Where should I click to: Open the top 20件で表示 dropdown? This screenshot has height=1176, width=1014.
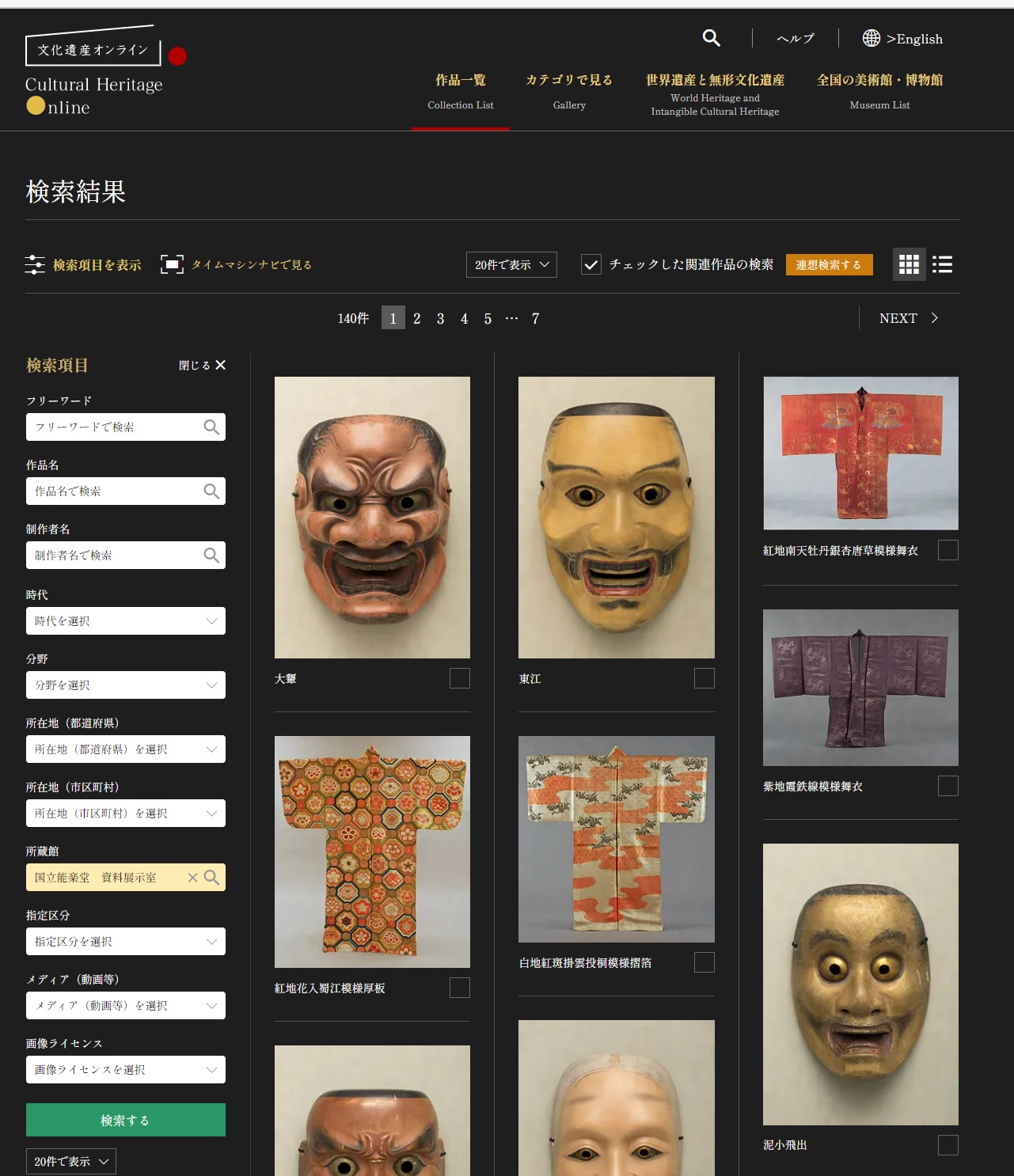(511, 265)
